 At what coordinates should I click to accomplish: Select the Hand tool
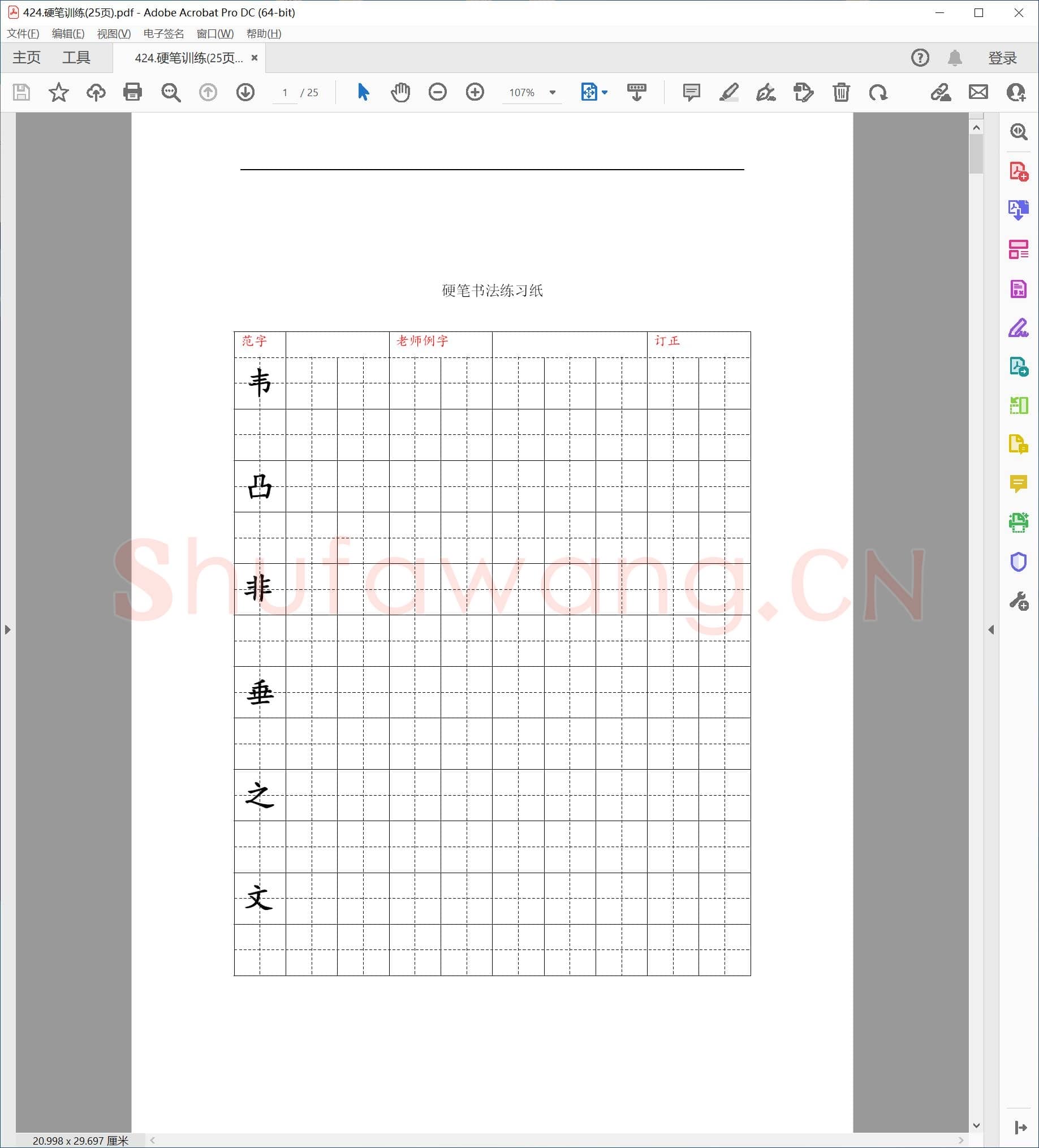(400, 92)
